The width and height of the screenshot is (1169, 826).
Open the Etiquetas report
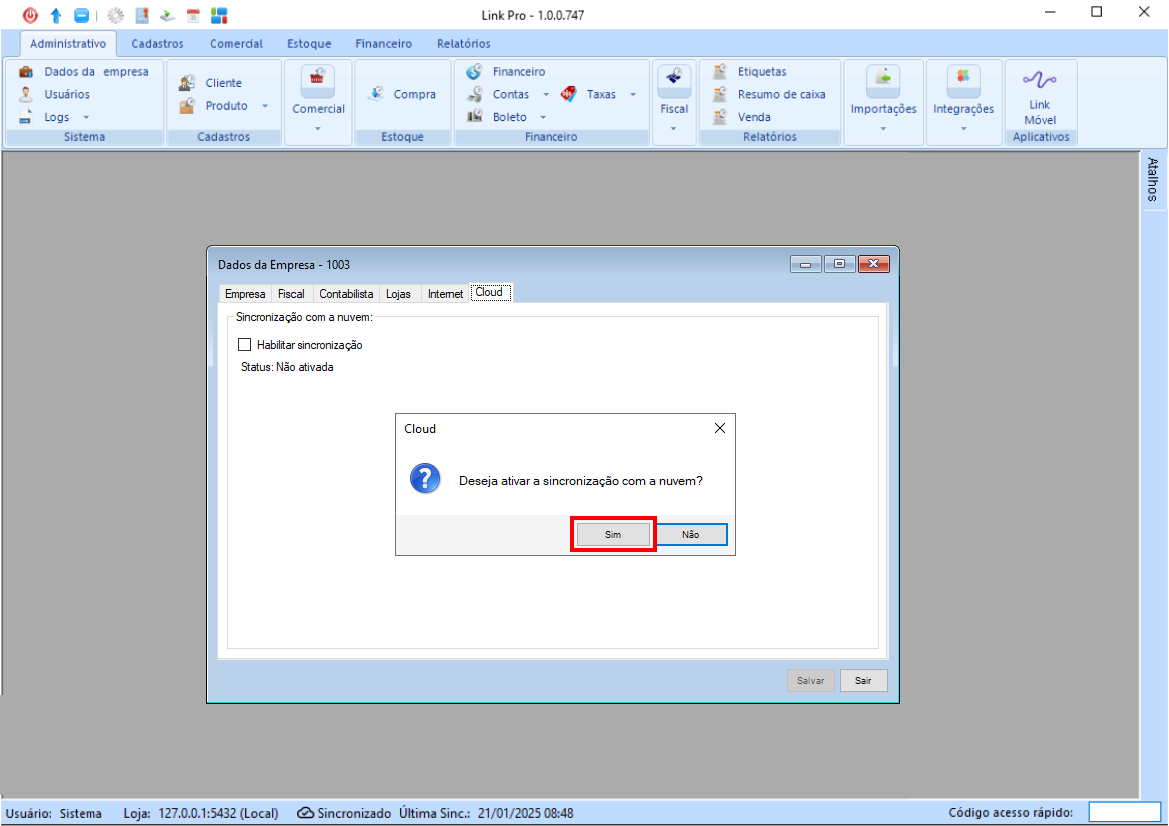pyautogui.click(x=761, y=72)
